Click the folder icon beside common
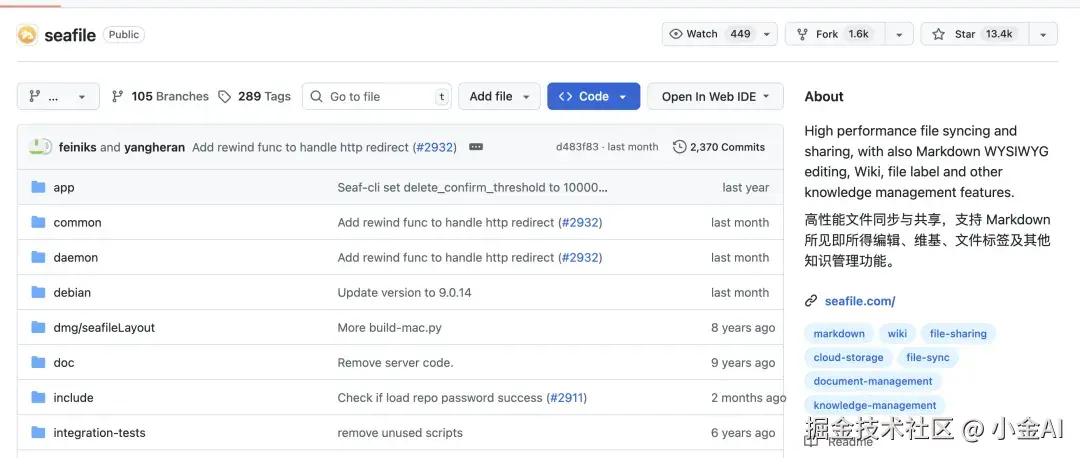 [x=39, y=222]
